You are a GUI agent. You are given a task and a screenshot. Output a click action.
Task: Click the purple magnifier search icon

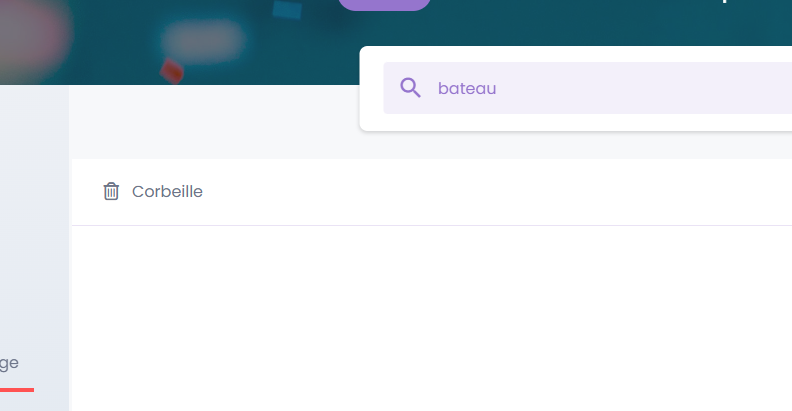point(410,88)
